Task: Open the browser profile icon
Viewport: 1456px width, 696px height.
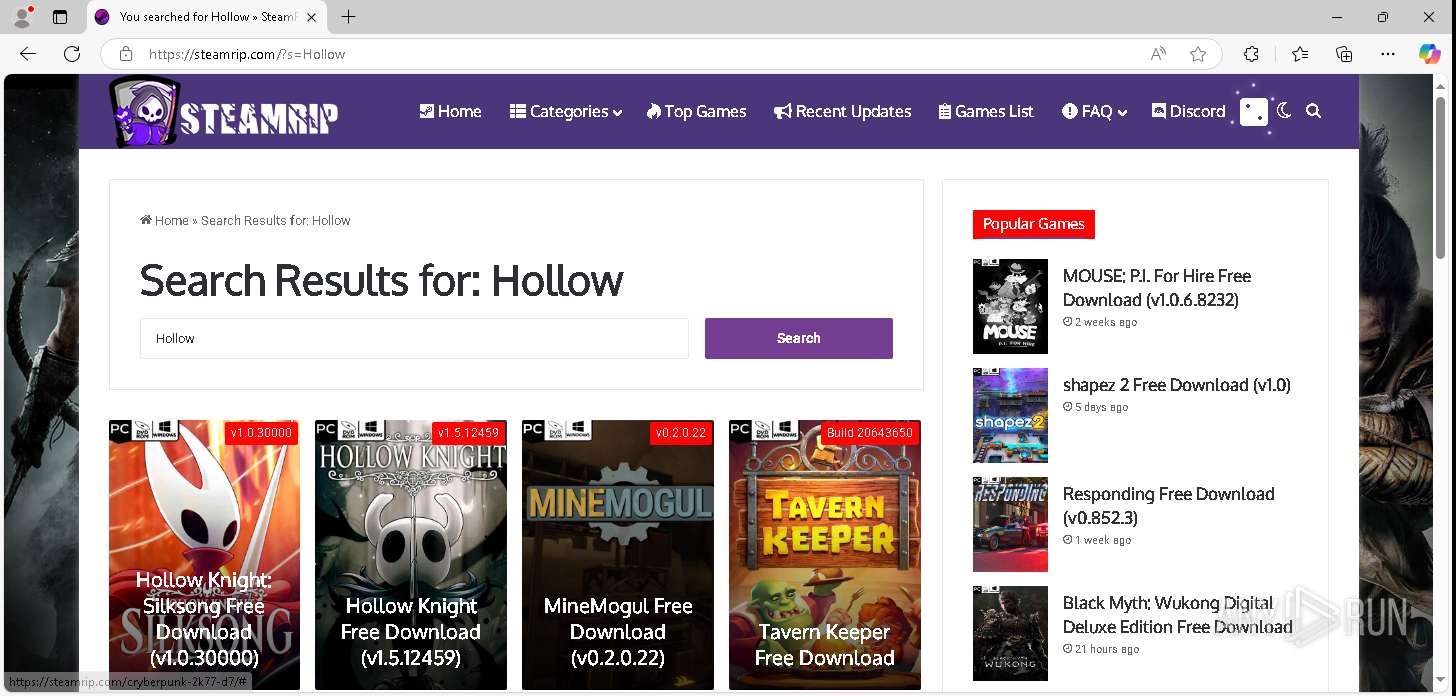Action: 22,17
